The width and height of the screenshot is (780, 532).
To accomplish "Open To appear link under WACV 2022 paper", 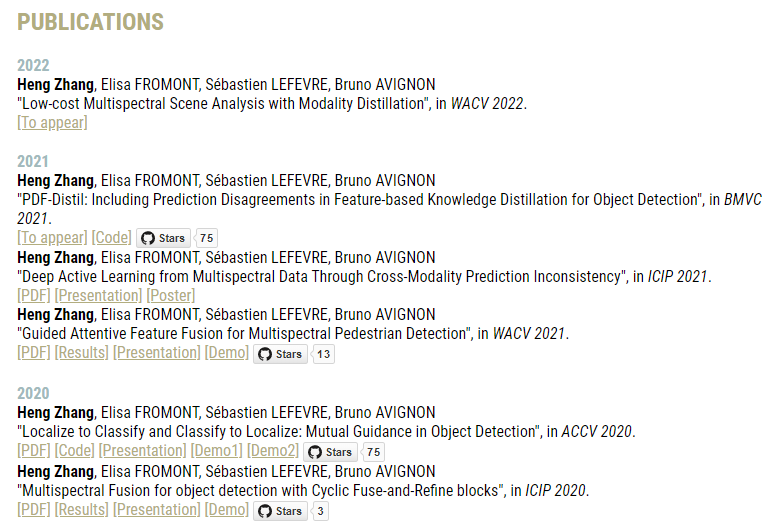I will point(52,122).
